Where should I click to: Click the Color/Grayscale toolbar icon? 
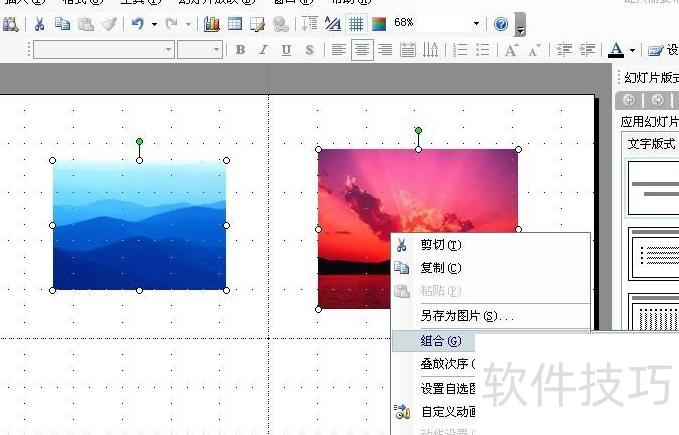pos(379,24)
